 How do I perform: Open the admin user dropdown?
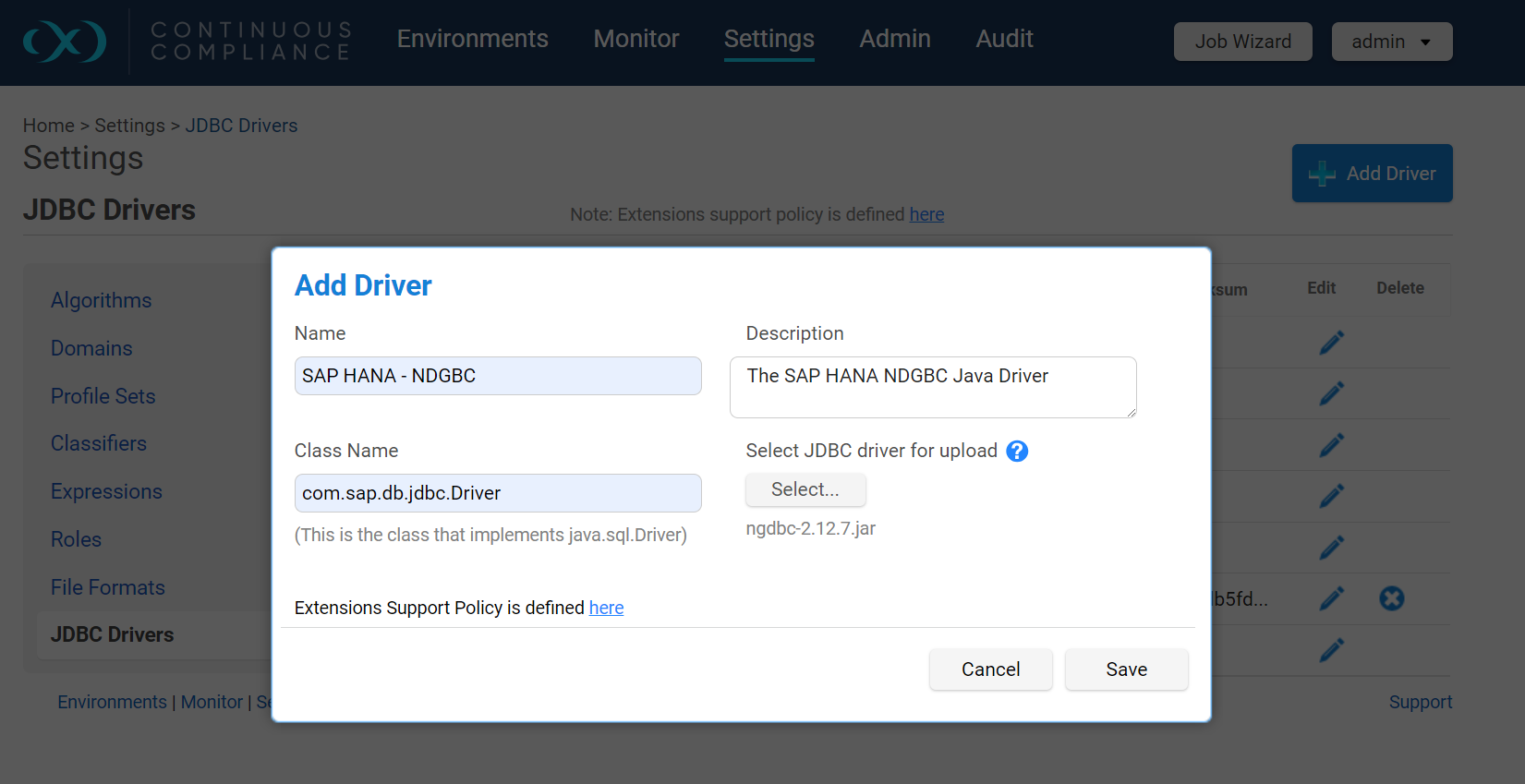point(1391,42)
